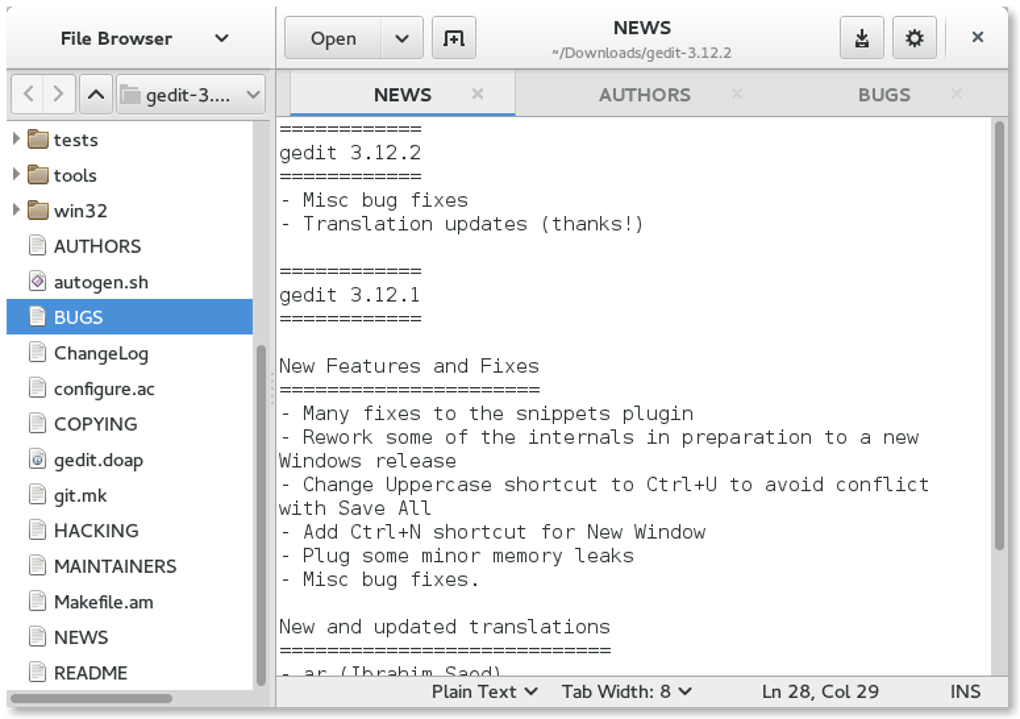The width and height of the screenshot is (1020, 719).
Task: Select the MAINTAINERS file name
Action: click(115, 567)
